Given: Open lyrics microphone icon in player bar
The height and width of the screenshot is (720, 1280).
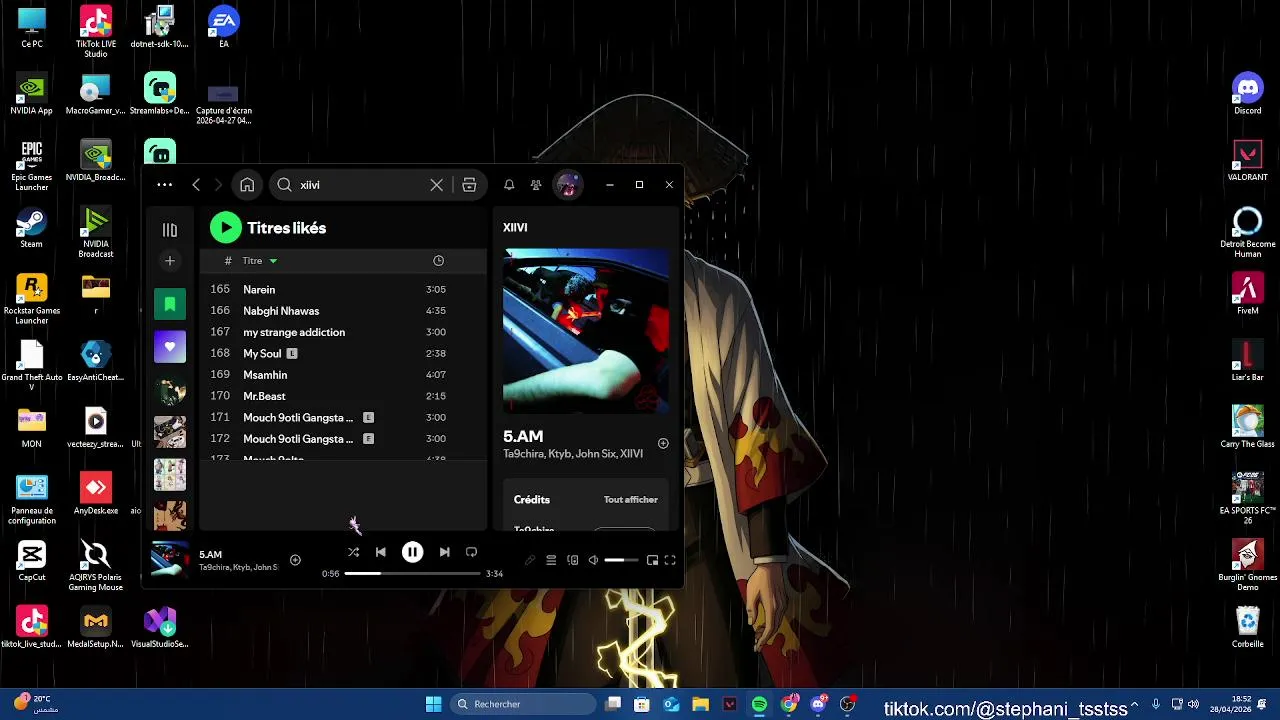Looking at the screenshot, I should 530,561.
